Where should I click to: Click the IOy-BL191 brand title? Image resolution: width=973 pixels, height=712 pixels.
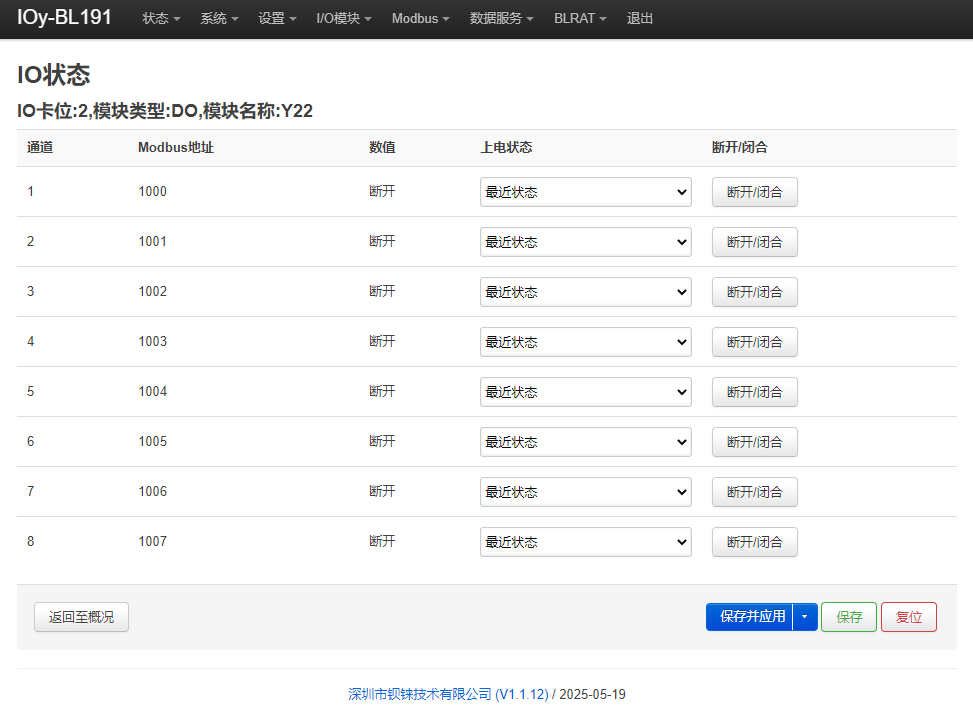tap(65, 17)
